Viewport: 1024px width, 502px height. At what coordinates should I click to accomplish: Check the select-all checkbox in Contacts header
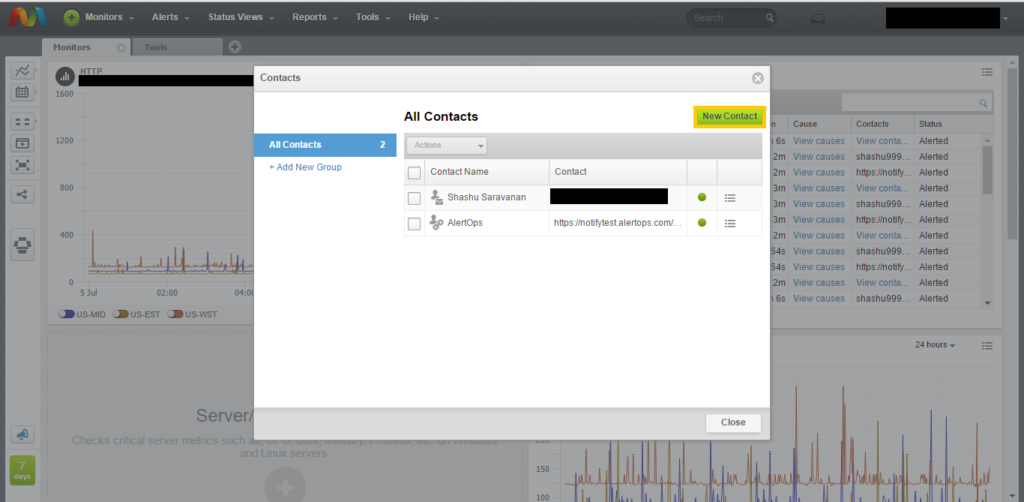[x=414, y=172]
